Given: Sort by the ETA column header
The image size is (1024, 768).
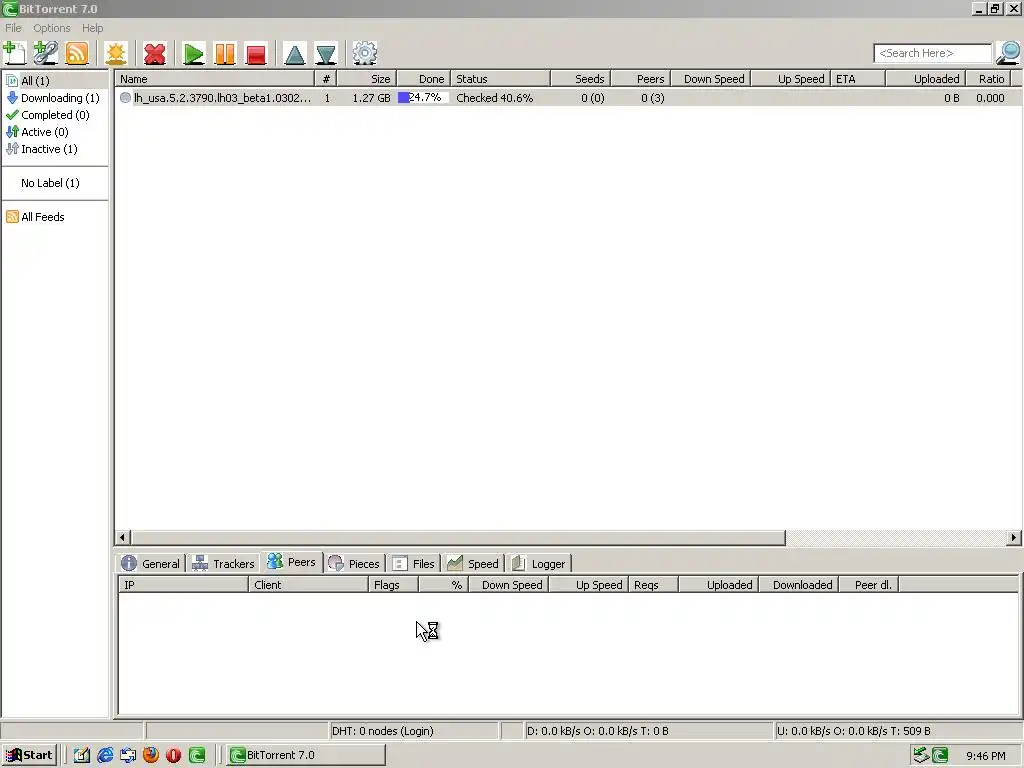Looking at the screenshot, I should pos(857,79).
